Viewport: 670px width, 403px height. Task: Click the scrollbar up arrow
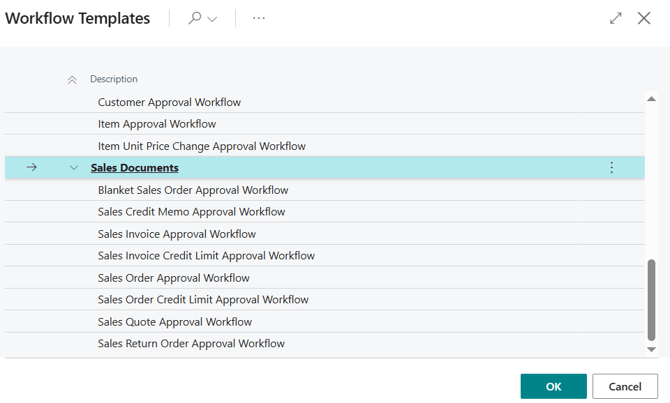point(652,98)
